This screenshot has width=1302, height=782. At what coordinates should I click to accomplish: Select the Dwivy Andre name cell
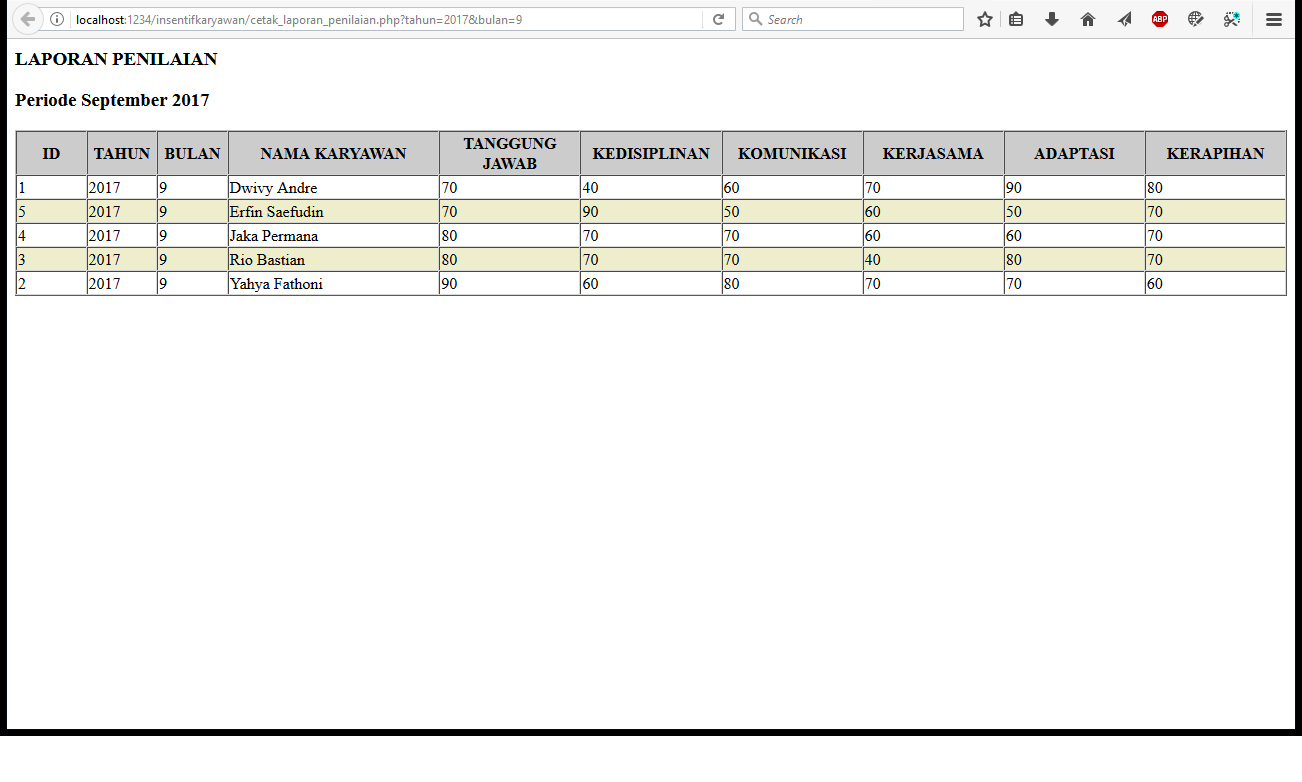click(x=273, y=188)
